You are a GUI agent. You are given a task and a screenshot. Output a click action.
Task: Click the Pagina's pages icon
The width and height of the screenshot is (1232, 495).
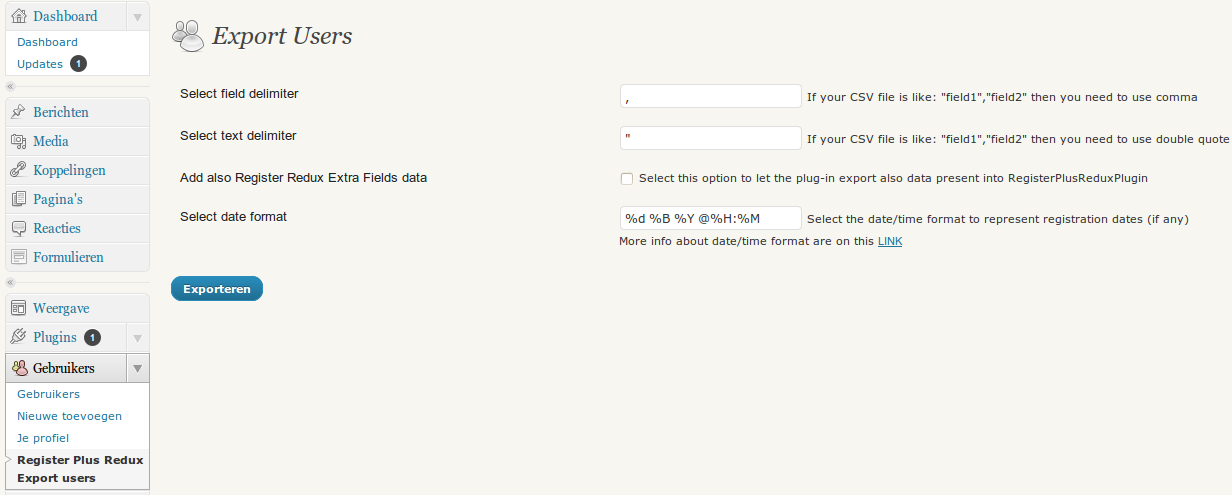19,199
